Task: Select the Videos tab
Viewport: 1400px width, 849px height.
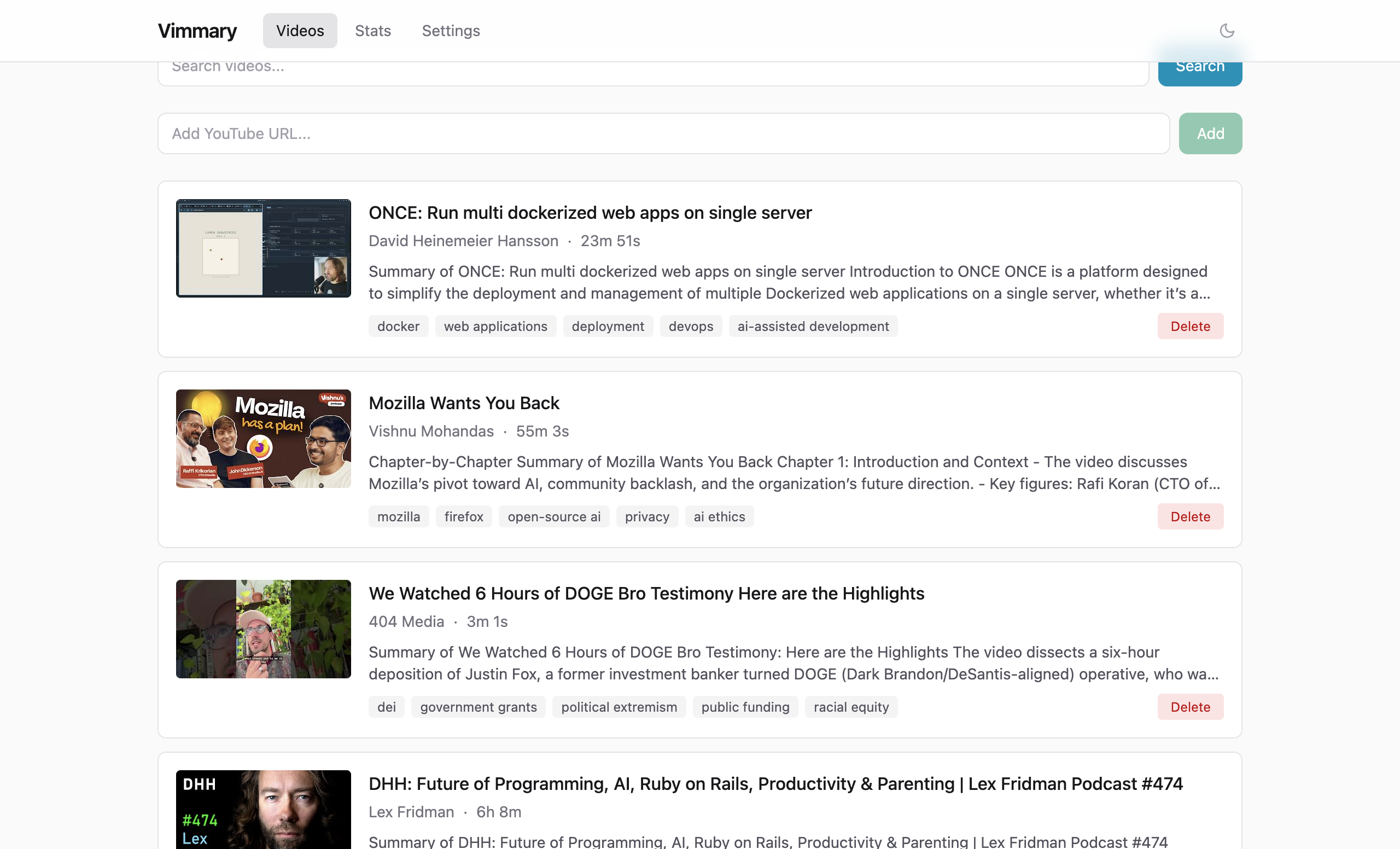Action: (300, 31)
